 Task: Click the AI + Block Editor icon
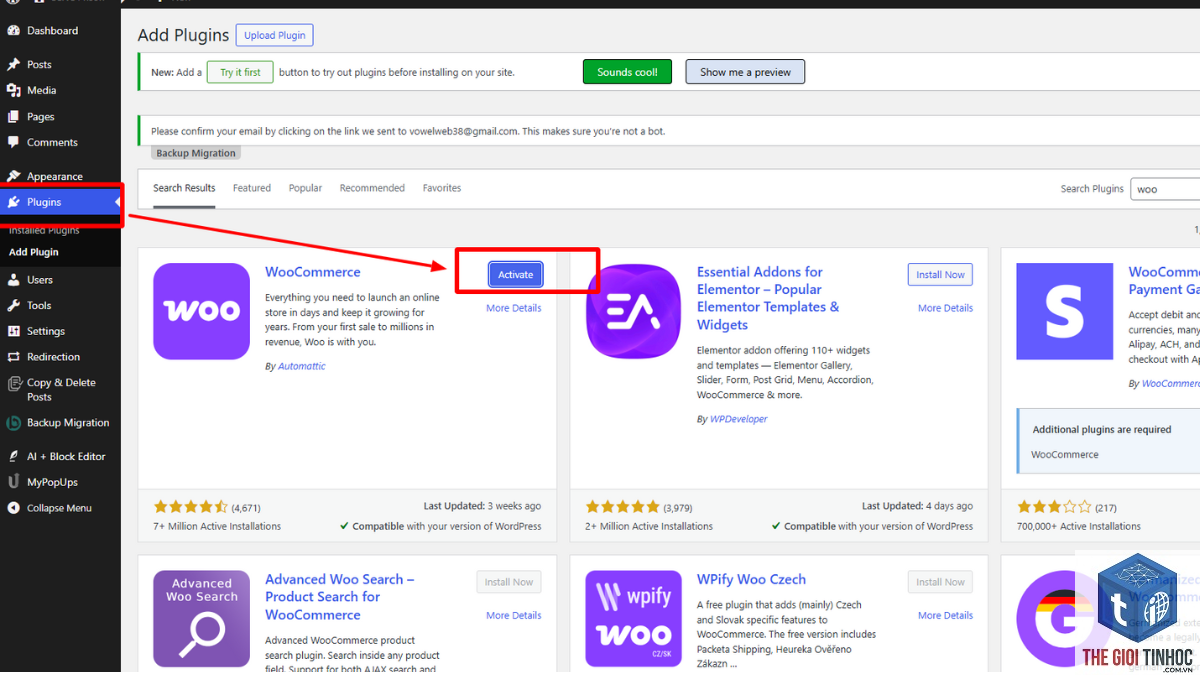(x=13, y=456)
